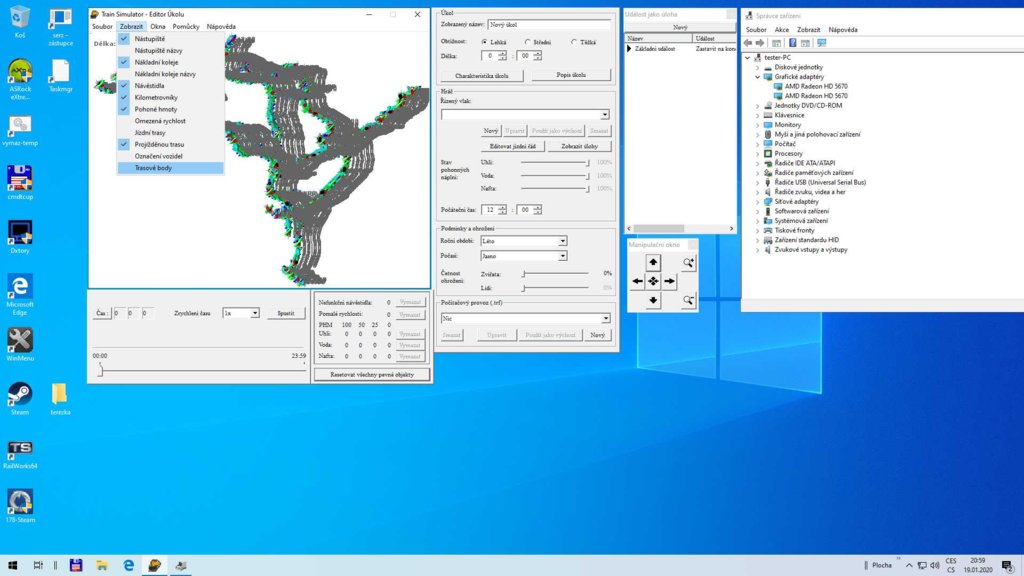
Task: Click the pan up arrow in Manipulační okno
Action: [653, 262]
